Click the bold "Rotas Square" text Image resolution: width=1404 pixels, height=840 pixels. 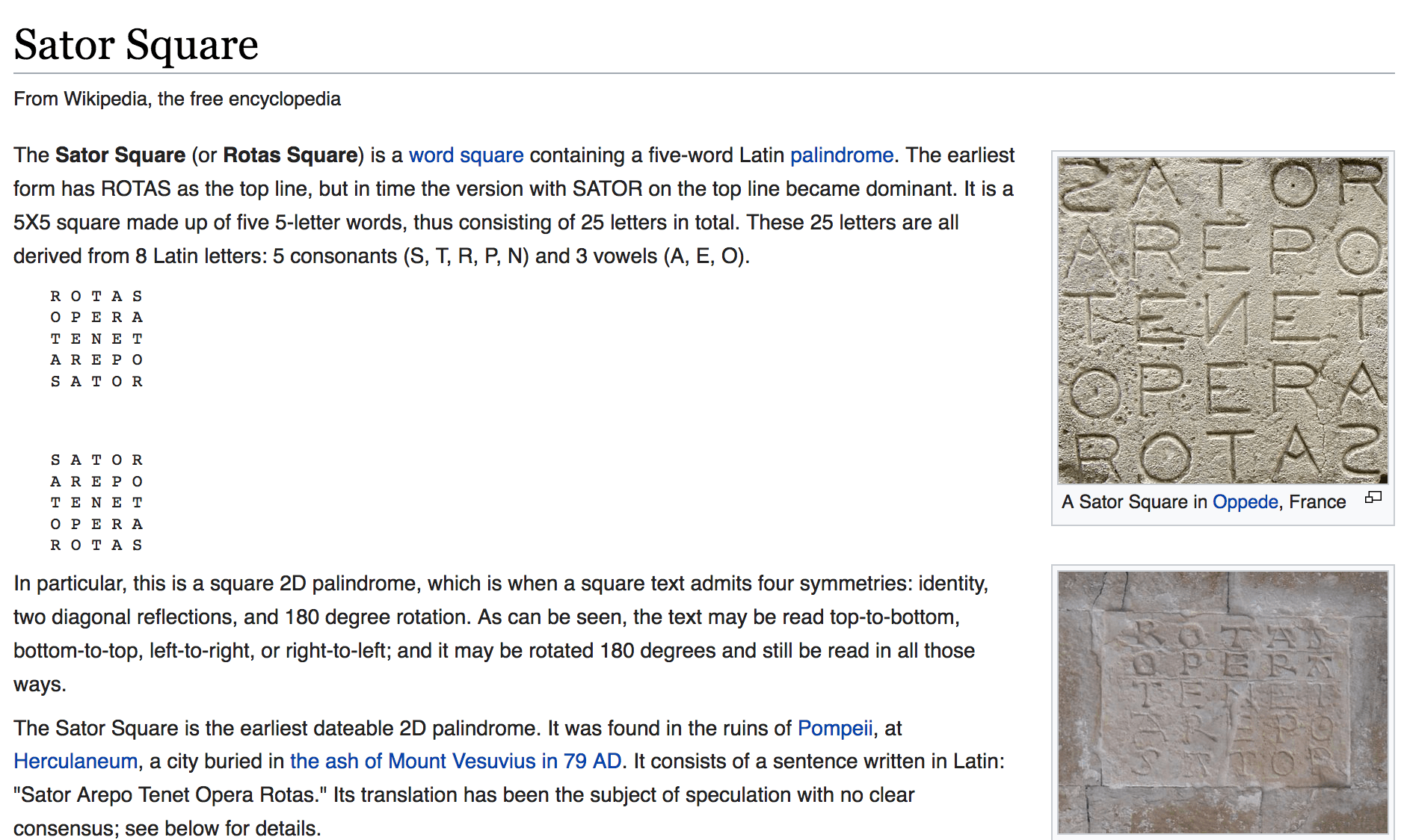pos(290,155)
